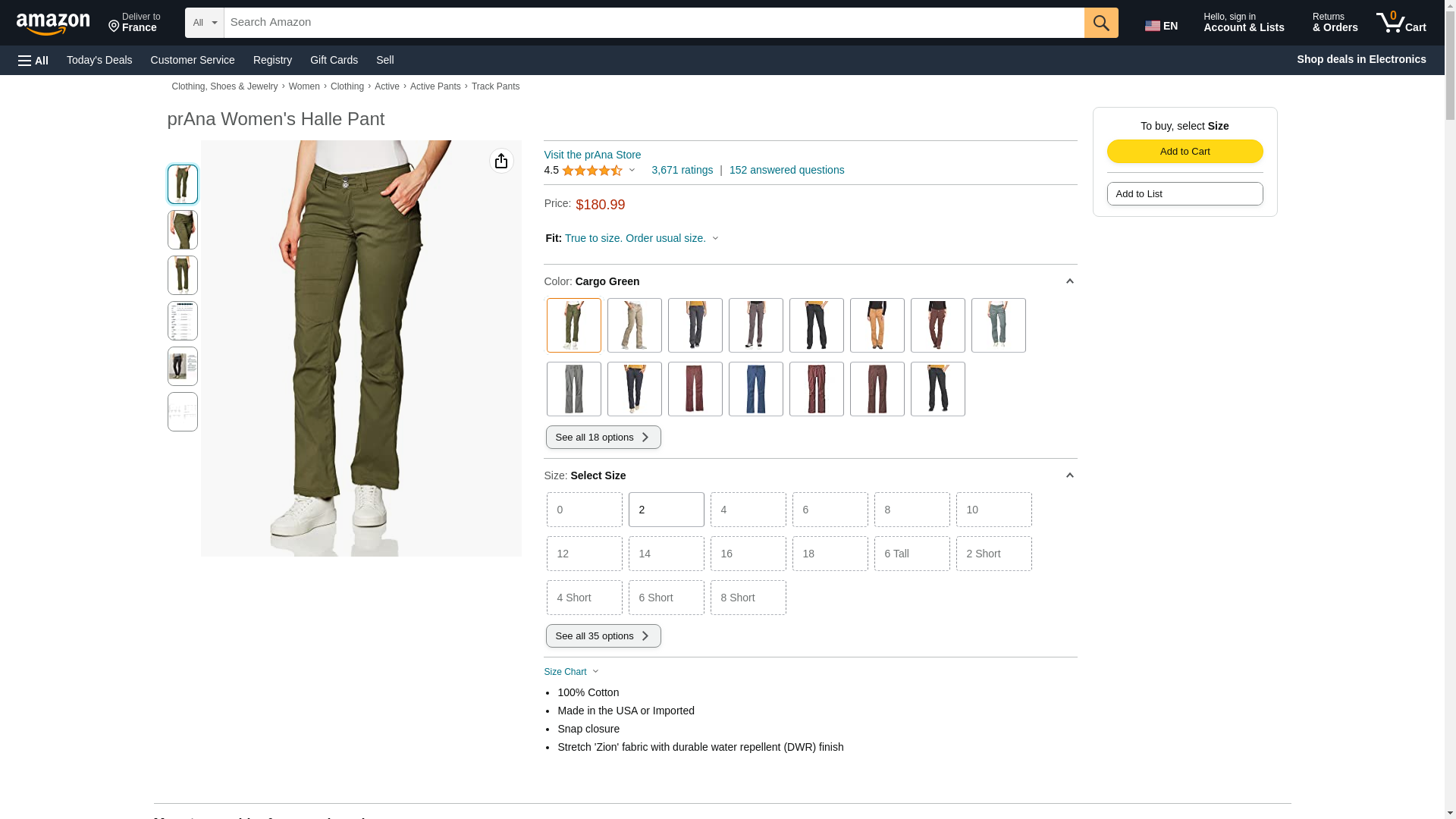Select size 6 Tall

pyautogui.click(x=912, y=554)
